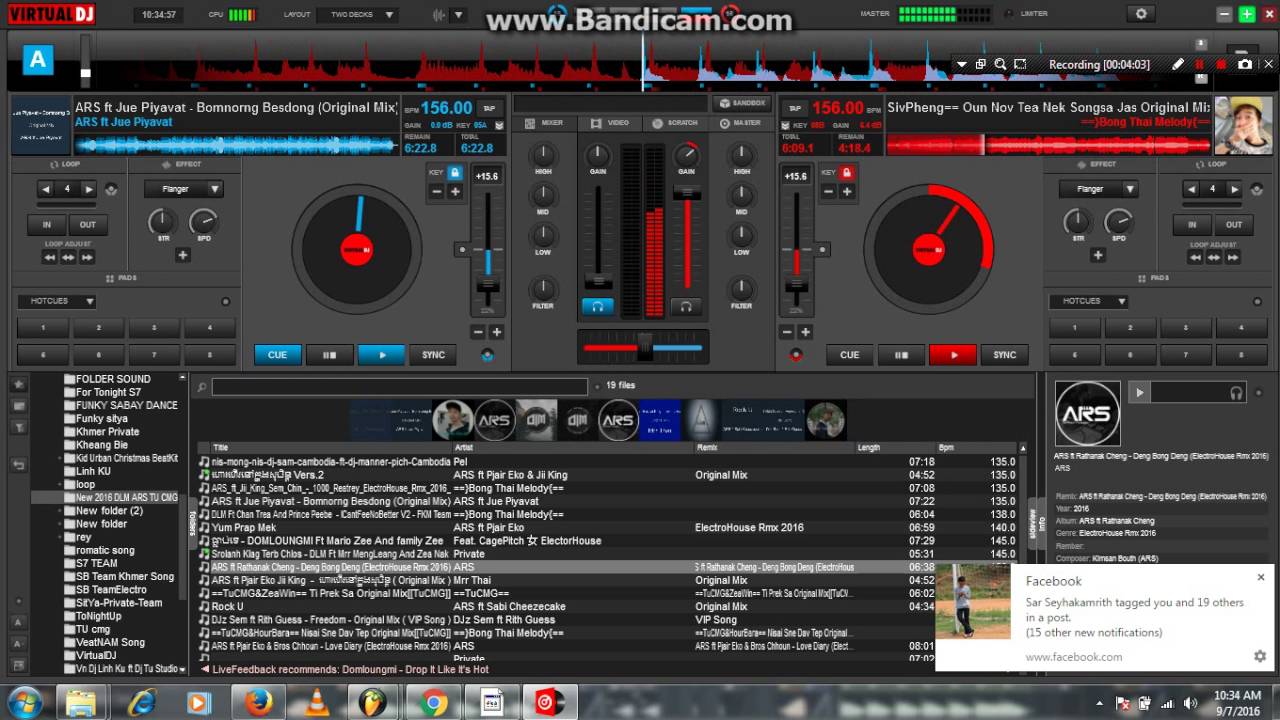The image size is (1280, 720).
Task: Double the left deck loop with the double-right arrow
Action: tap(87, 257)
